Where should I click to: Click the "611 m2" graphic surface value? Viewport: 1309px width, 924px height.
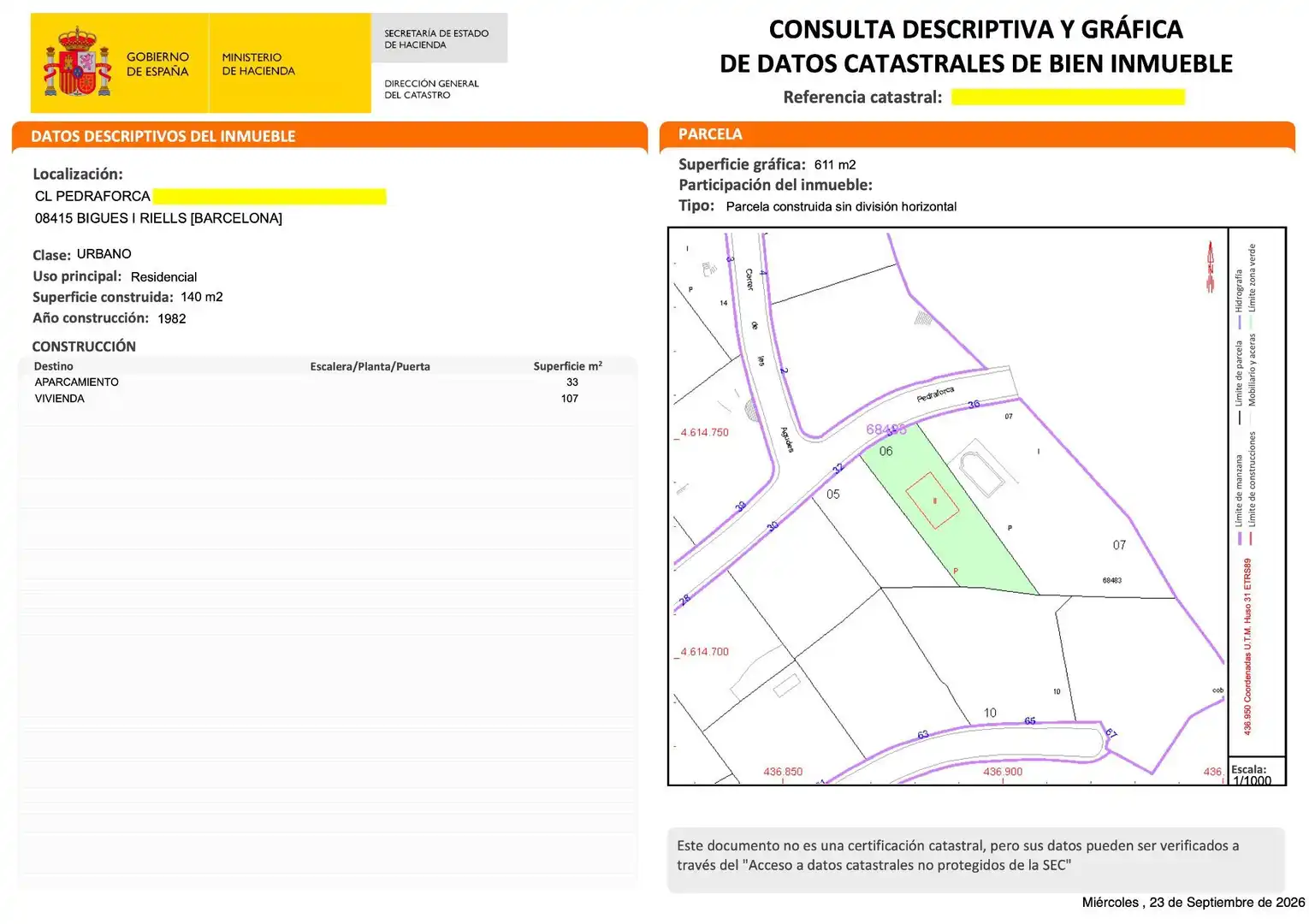pos(835,164)
